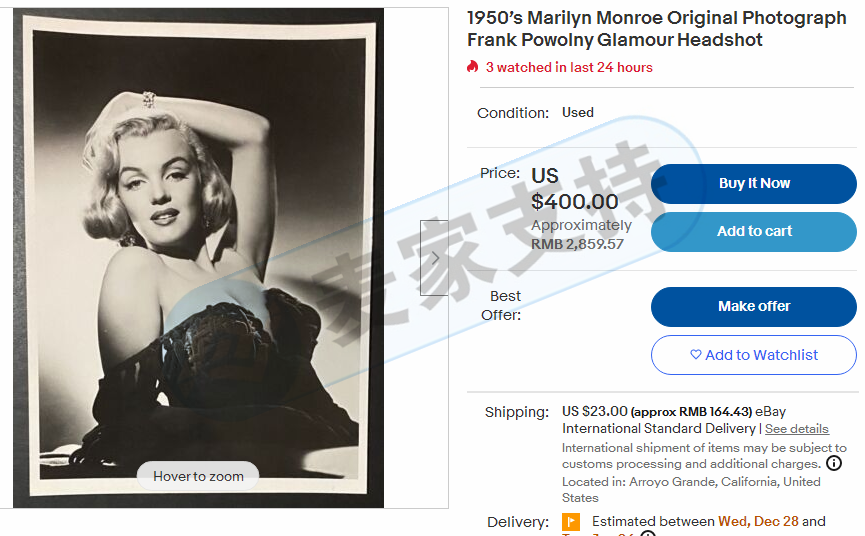Add the photograph to cart

click(x=754, y=232)
